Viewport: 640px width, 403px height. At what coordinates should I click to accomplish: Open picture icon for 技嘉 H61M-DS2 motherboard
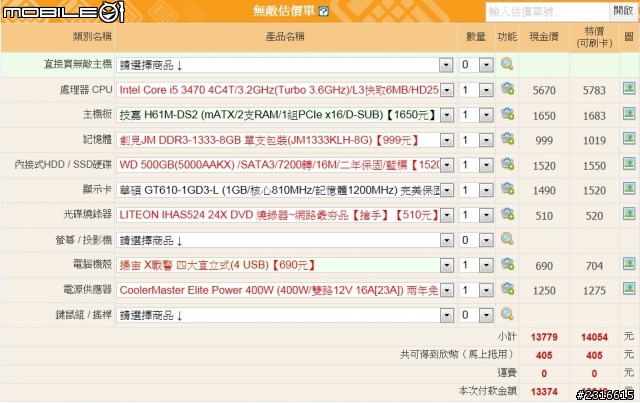(x=629, y=114)
